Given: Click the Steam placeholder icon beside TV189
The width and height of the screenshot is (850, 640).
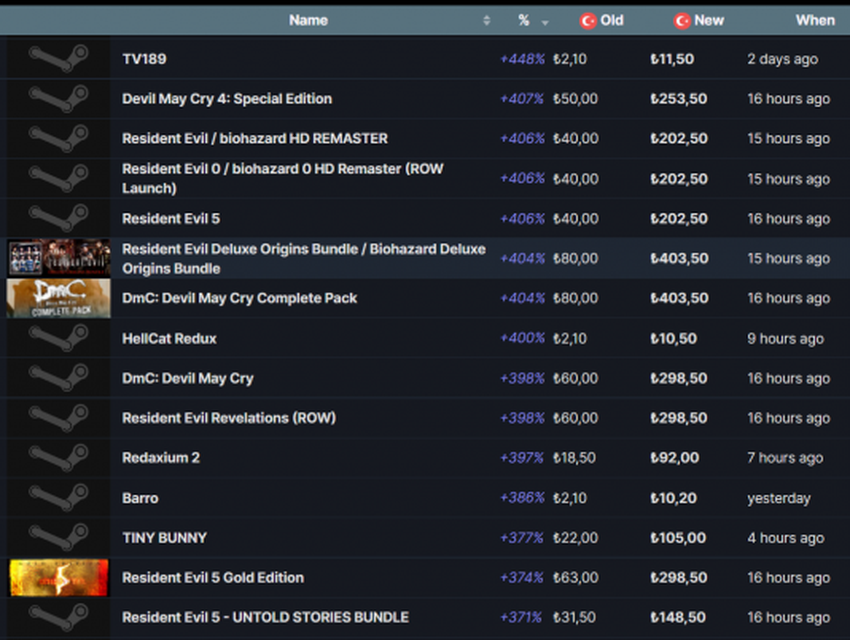Looking at the screenshot, I should 58,59.
